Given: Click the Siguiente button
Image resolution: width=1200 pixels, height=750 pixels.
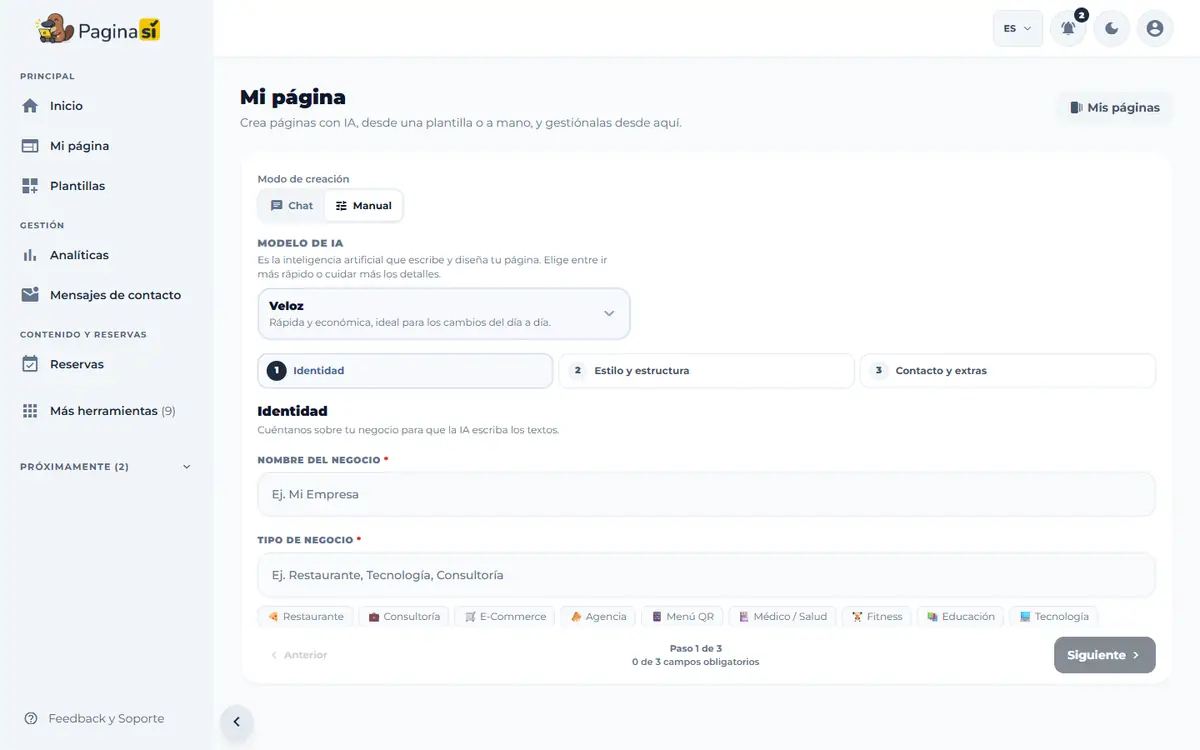Looking at the screenshot, I should (x=1104, y=655).
